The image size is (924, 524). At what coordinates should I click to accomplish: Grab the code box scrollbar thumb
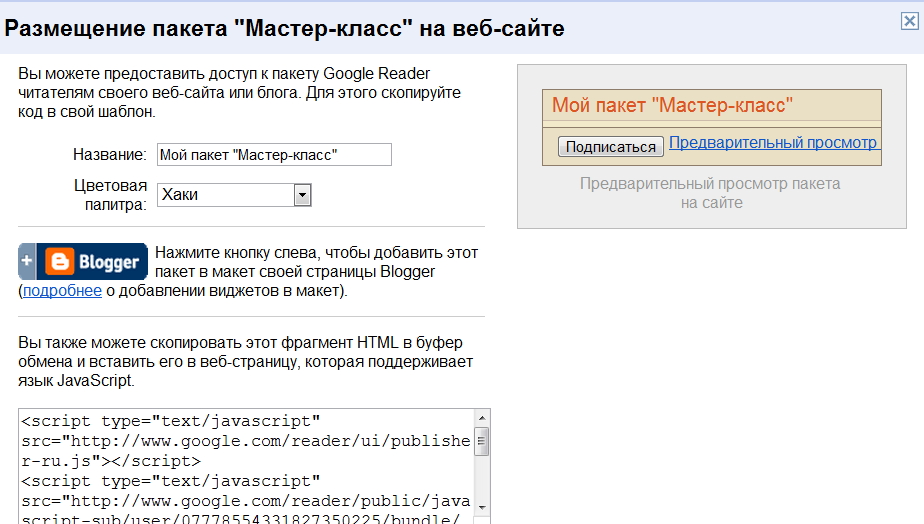pos(482,442)
